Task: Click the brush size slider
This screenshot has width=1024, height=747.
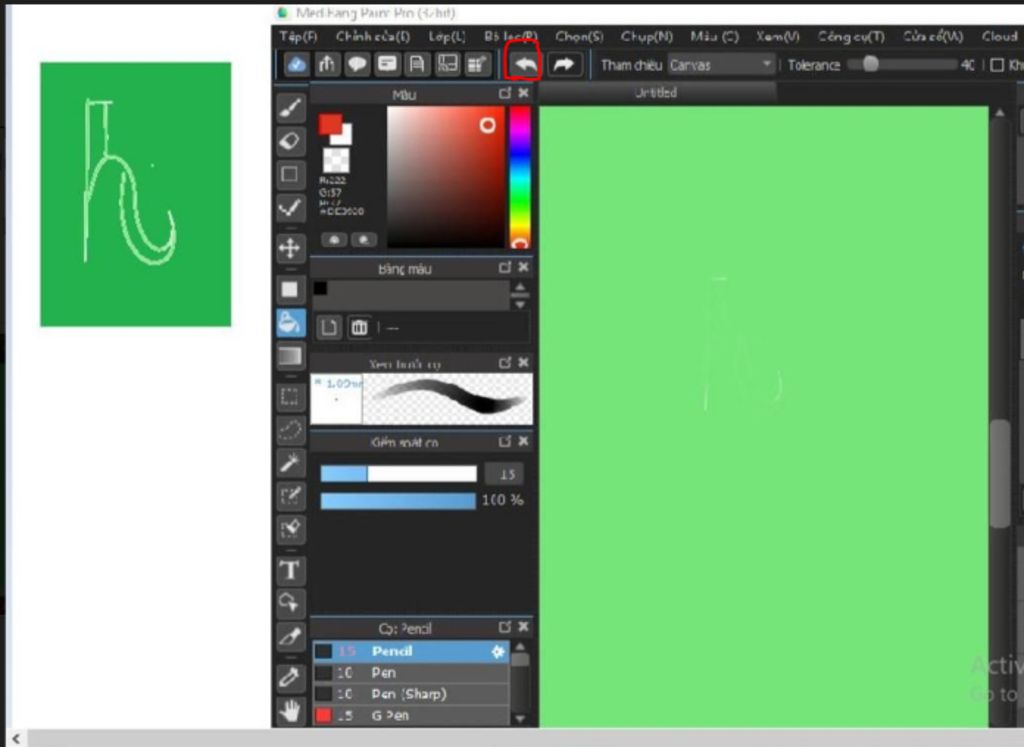Action: [x=398, y=474]
